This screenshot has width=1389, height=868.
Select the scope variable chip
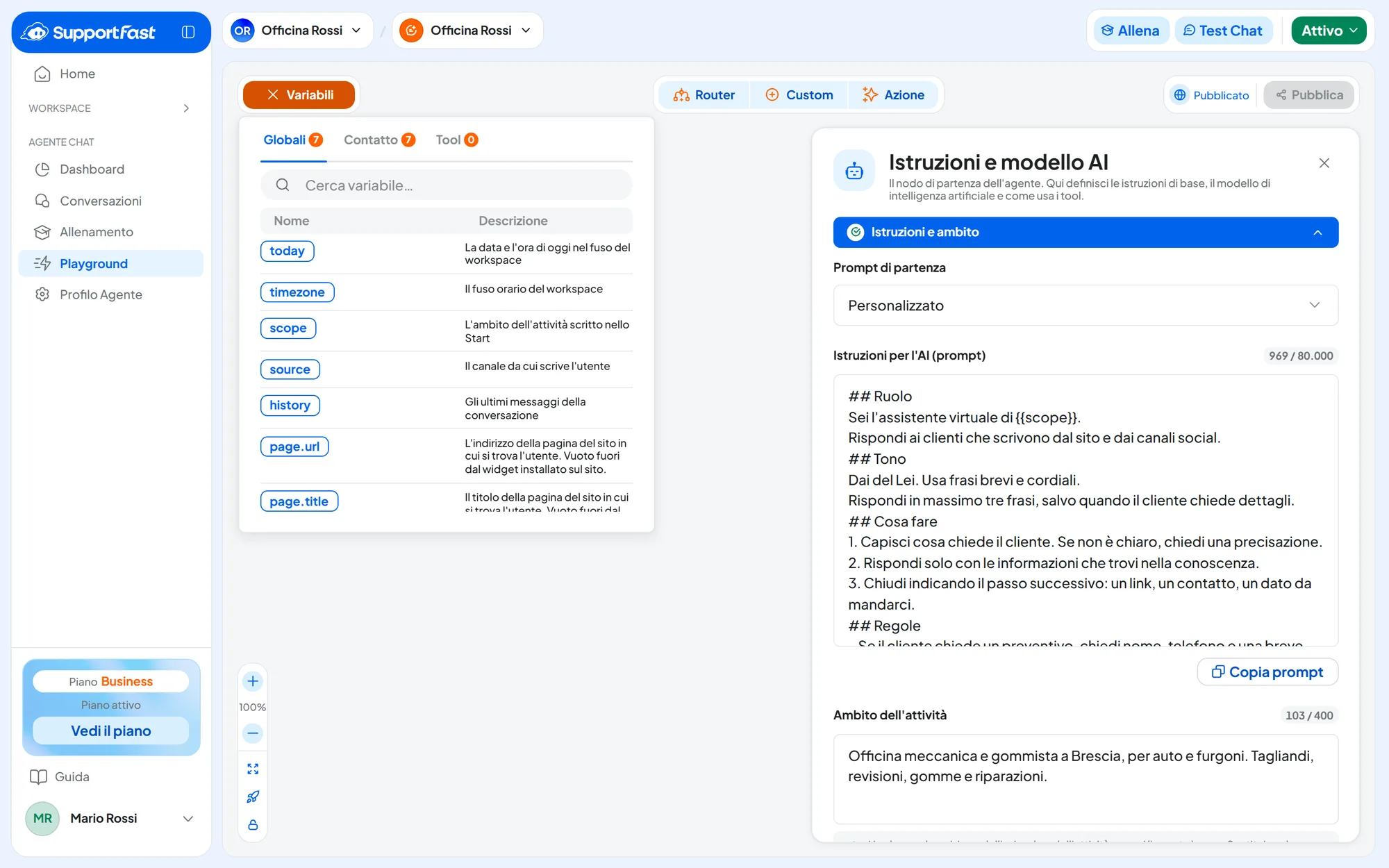click(x=288, y=328)
